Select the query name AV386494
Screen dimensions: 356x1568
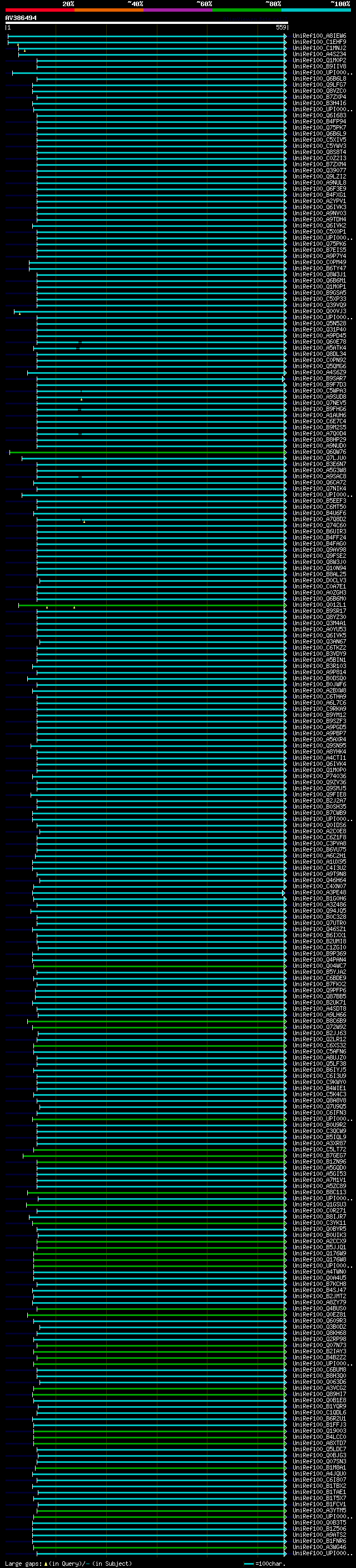tap(21, 18)
